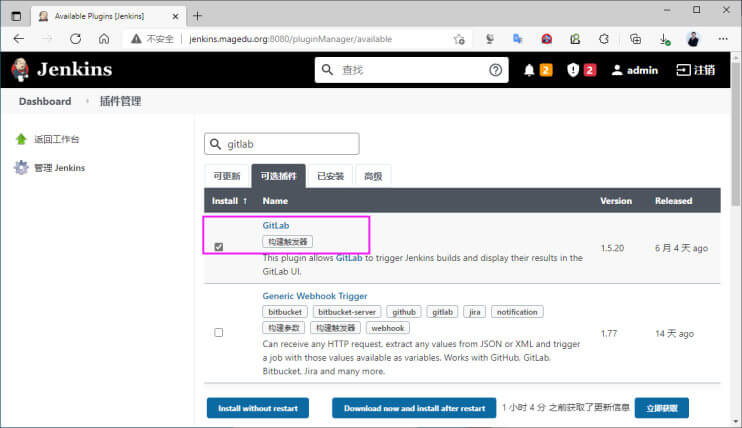Click the microphone-style extension icon in toolbar
742x428 pixels.
coord(490,39)
